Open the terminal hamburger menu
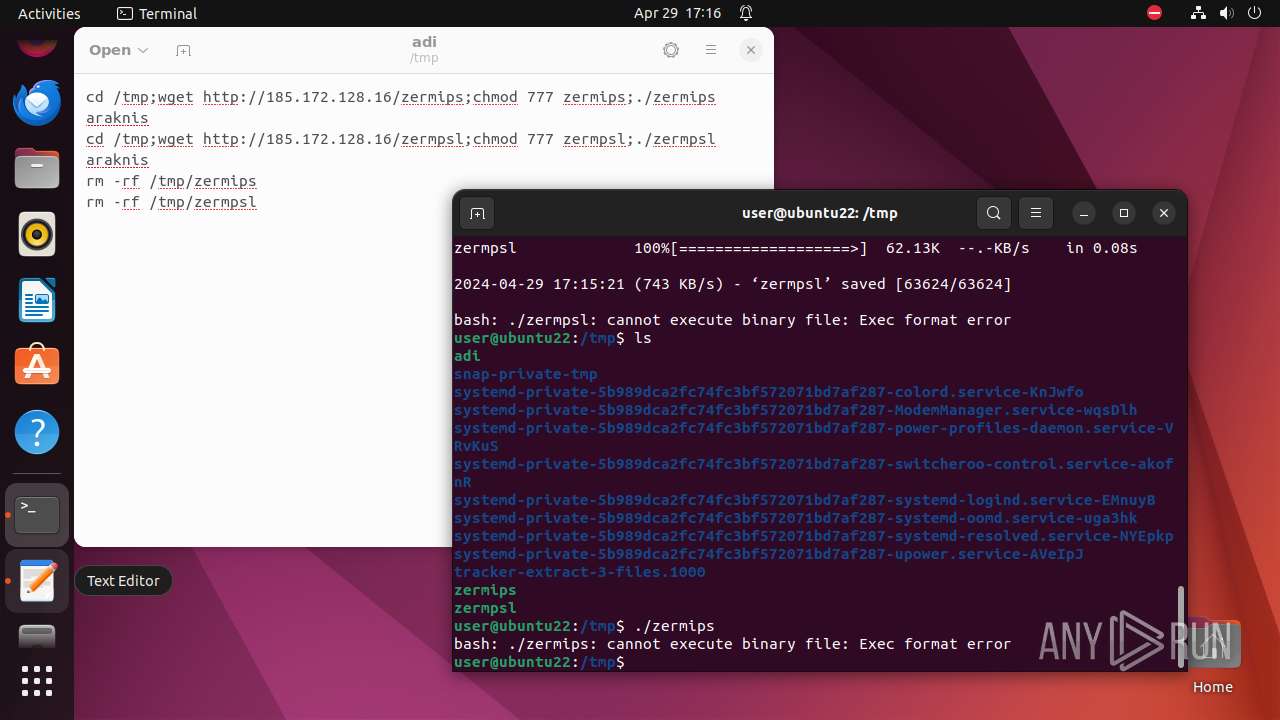The width and height of the screenshot is (1280, 720). tap(1036, 213)
